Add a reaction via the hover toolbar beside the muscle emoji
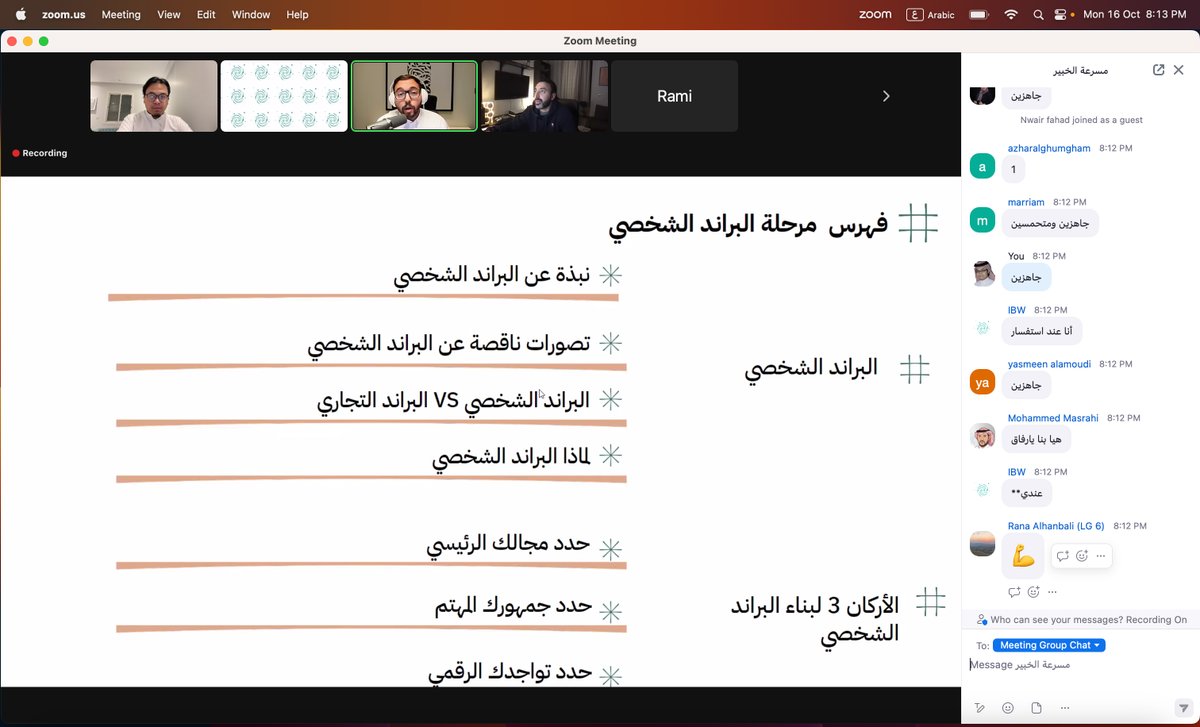Screen dimensions: 1200x727 point(1082,556)
